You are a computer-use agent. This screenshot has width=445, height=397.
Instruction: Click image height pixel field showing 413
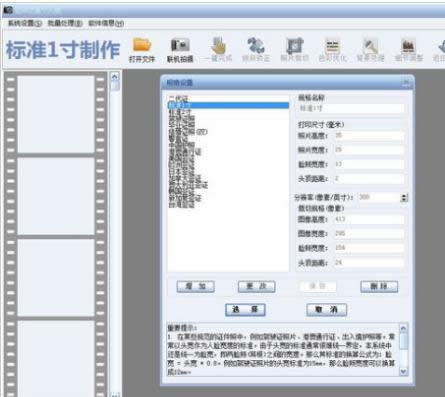point(370,219)
